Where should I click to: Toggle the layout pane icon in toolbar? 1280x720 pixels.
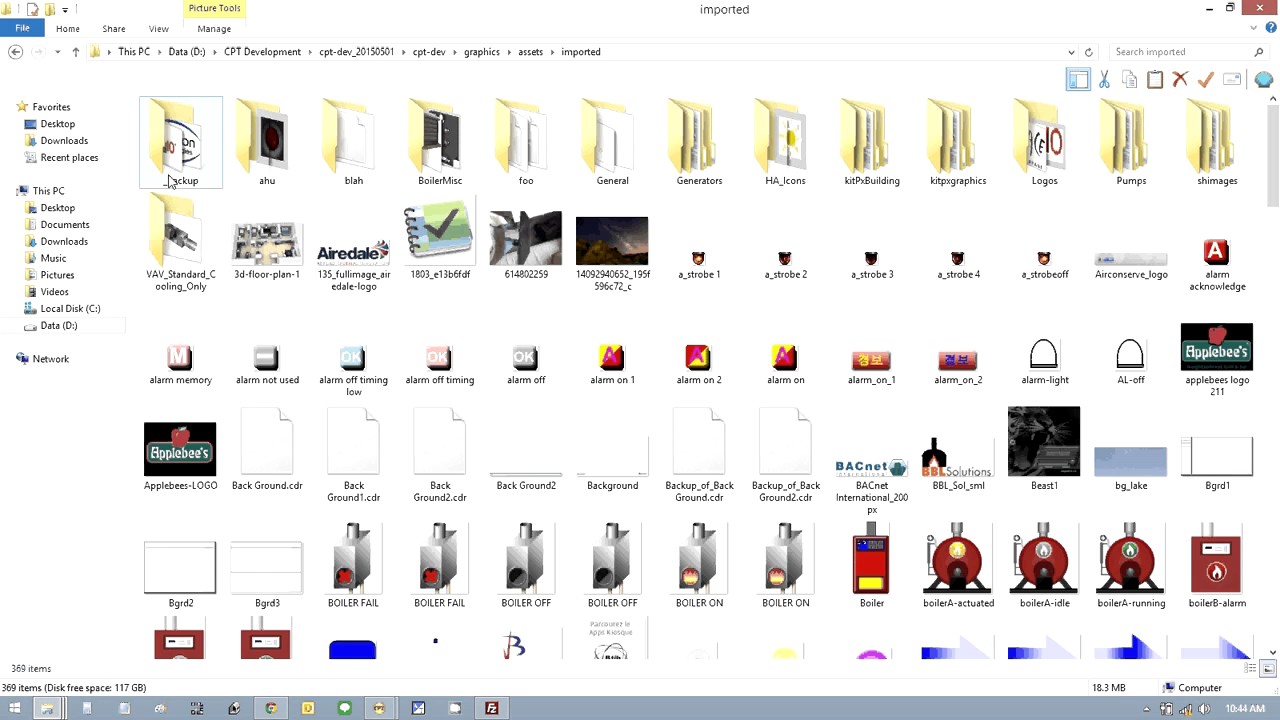1078,80
